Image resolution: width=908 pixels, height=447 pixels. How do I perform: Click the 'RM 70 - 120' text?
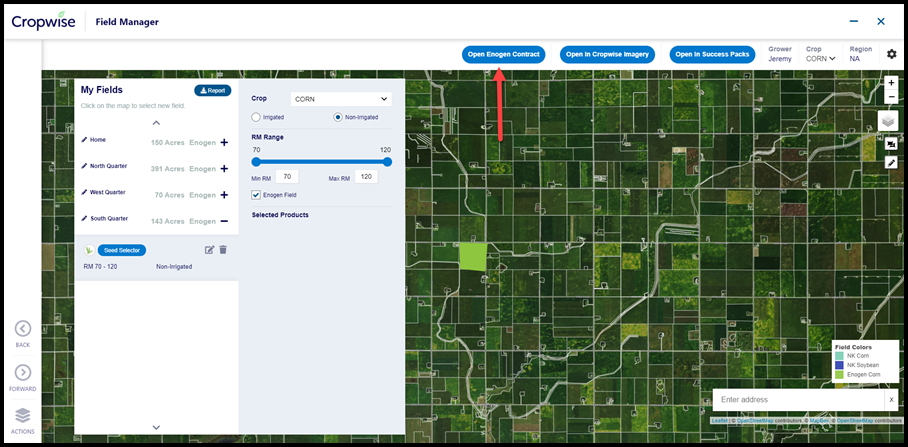pyautogui.click(x=100, y=267)
